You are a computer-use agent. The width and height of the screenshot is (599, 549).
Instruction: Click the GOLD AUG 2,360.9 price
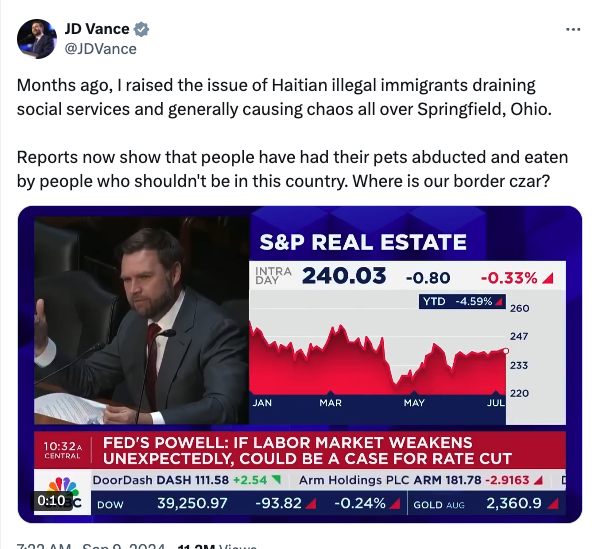tap(514, 503)
